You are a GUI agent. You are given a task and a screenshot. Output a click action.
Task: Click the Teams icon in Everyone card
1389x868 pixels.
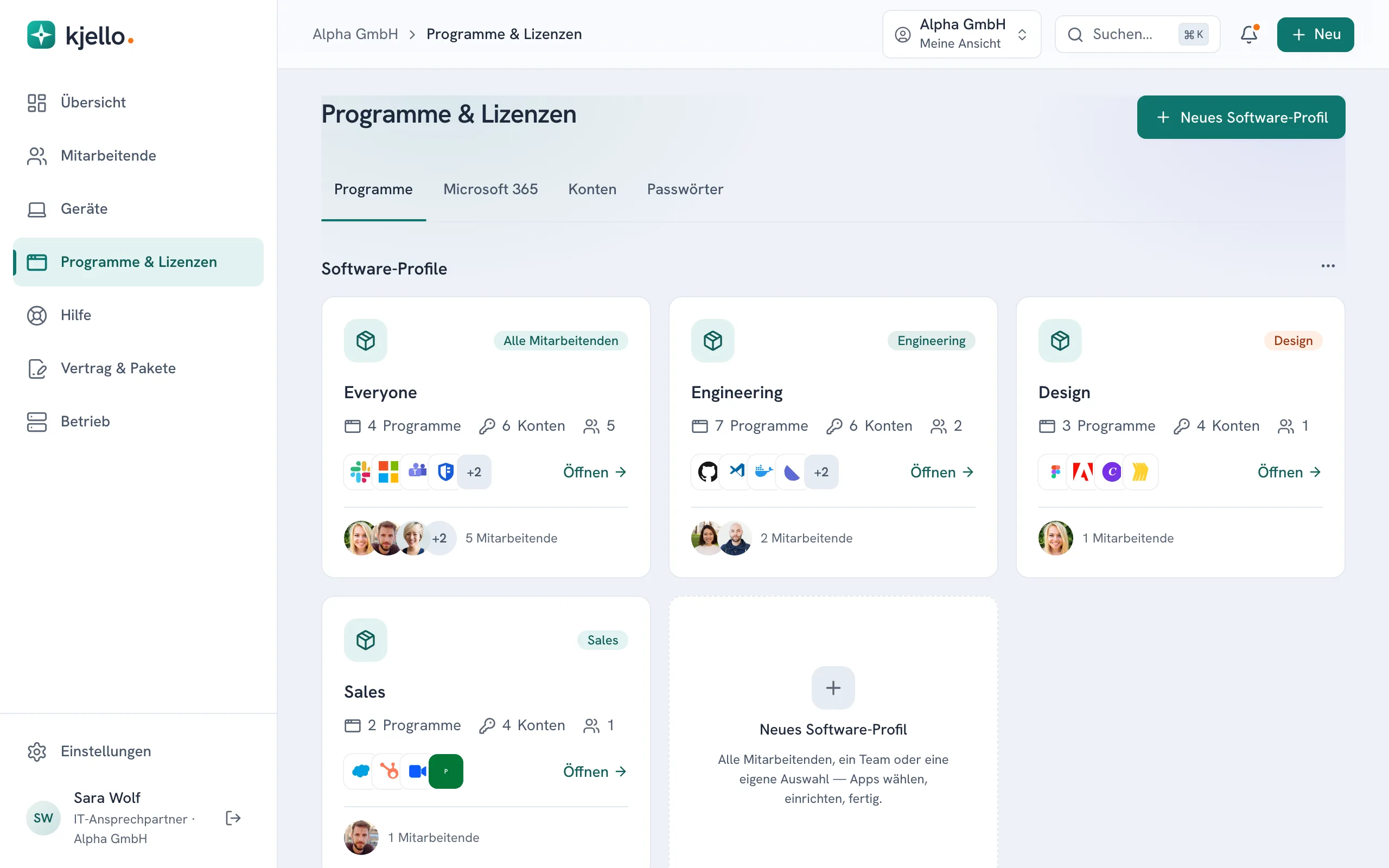417,472
